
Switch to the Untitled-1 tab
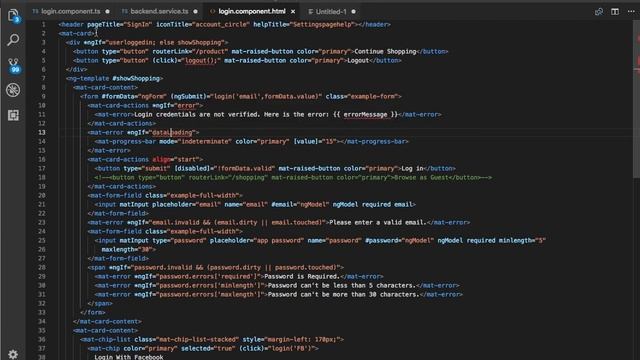pos(331,11)
